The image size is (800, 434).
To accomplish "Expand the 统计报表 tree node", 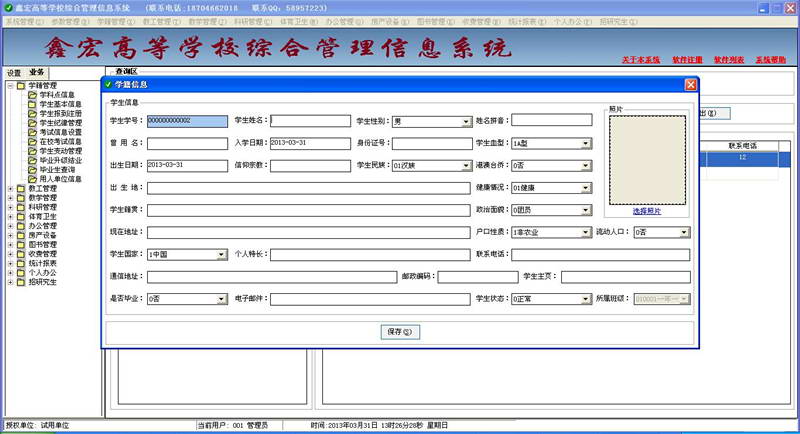I will click(x=10, y=263).
